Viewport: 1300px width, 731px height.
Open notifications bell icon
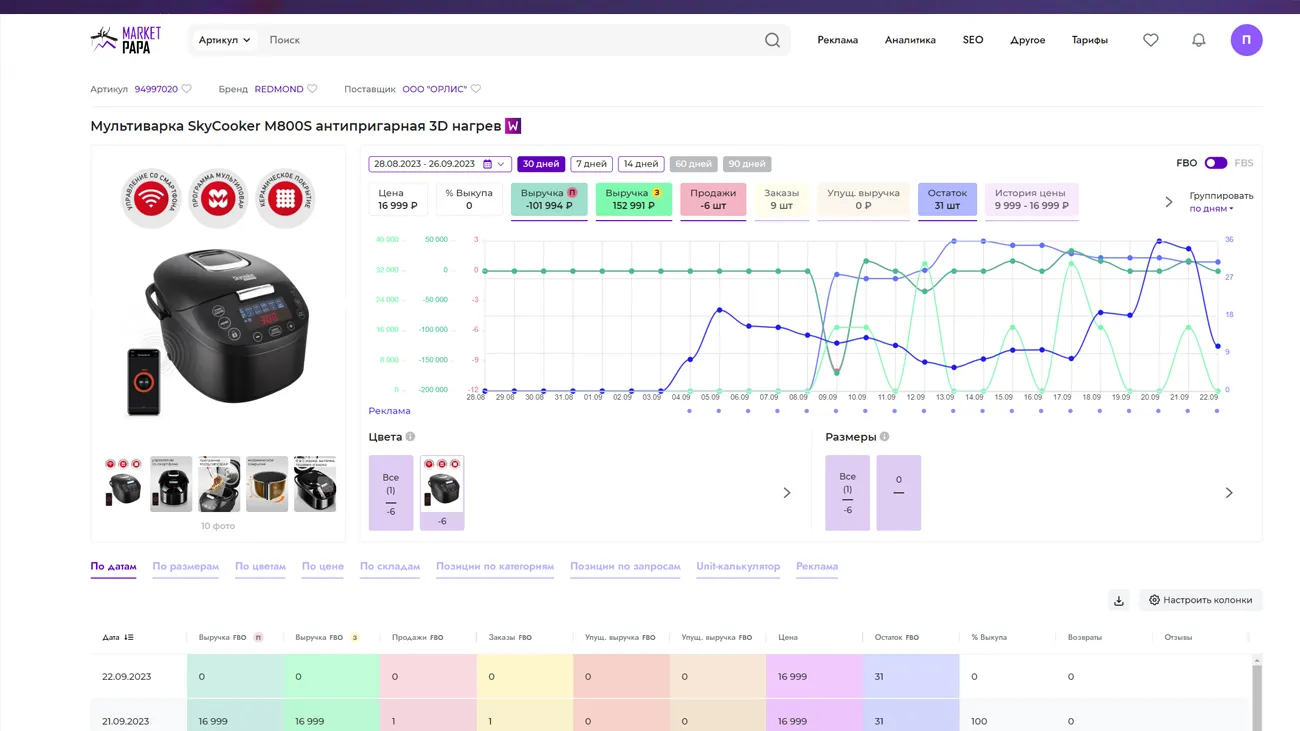pos(1198,40)
